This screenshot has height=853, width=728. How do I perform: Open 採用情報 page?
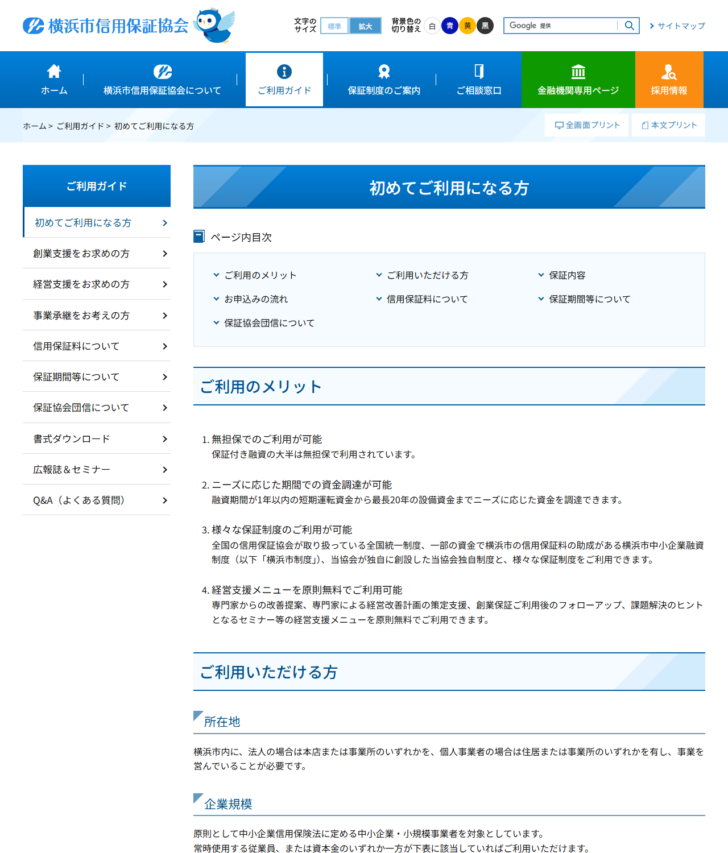tap(669, 79)
